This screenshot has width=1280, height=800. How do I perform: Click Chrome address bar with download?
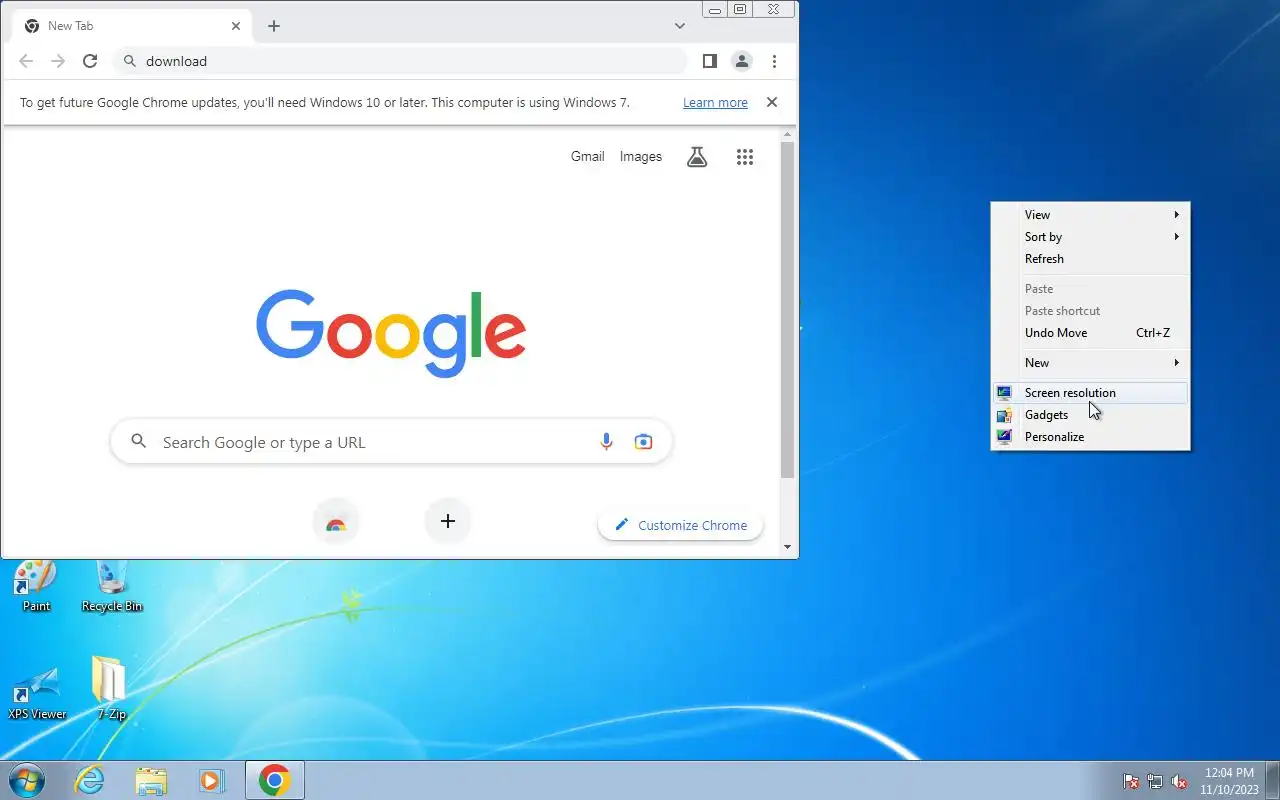click(x=400, y=61)
